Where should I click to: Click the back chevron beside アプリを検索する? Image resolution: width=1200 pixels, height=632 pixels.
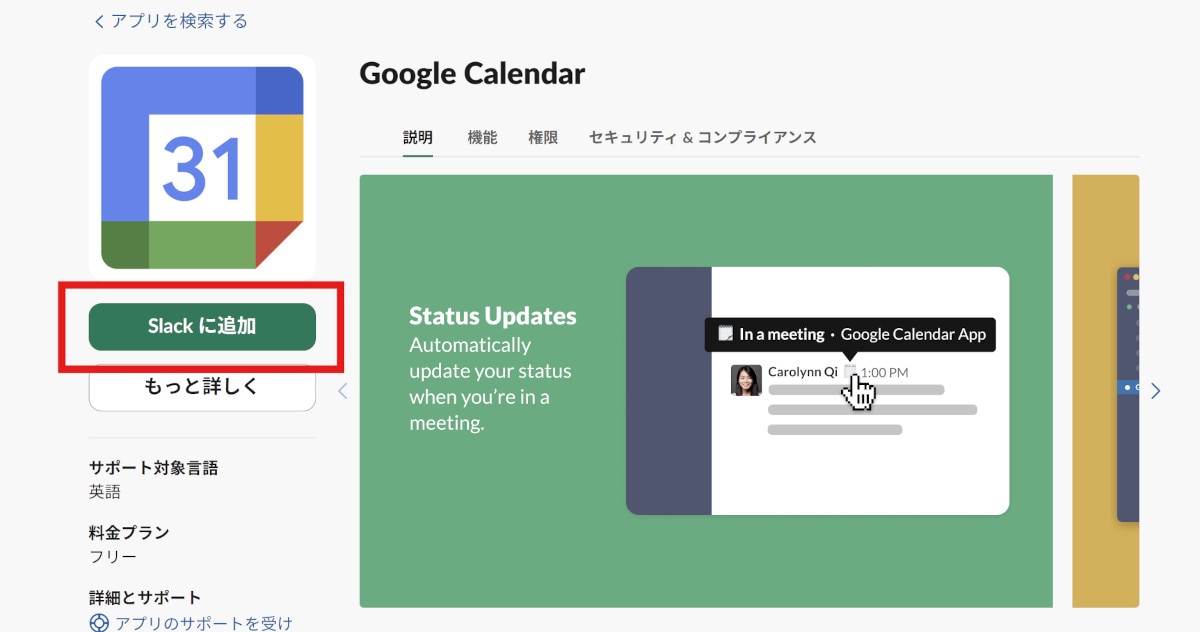point(98,21)
